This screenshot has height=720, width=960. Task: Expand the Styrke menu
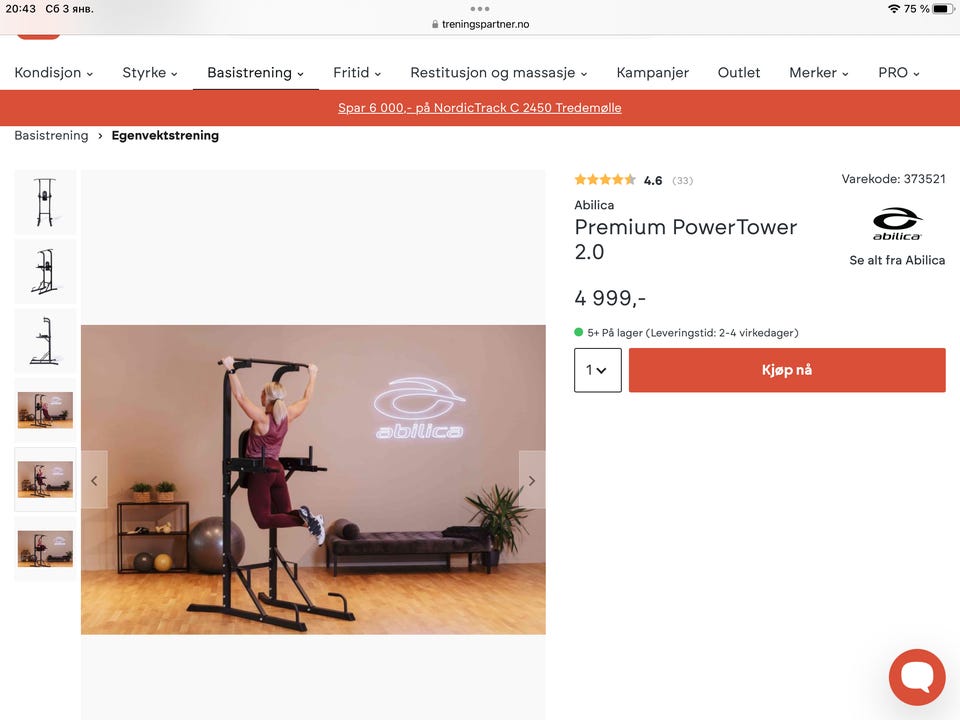(150, 73)
